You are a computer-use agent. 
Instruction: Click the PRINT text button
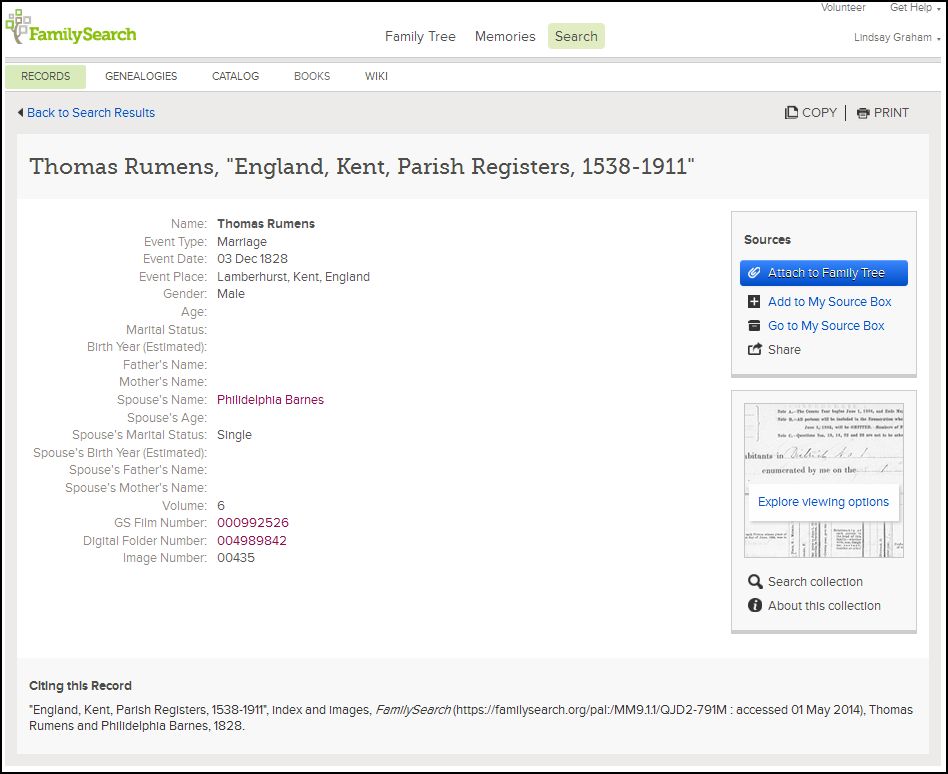(x=891, y=112)
